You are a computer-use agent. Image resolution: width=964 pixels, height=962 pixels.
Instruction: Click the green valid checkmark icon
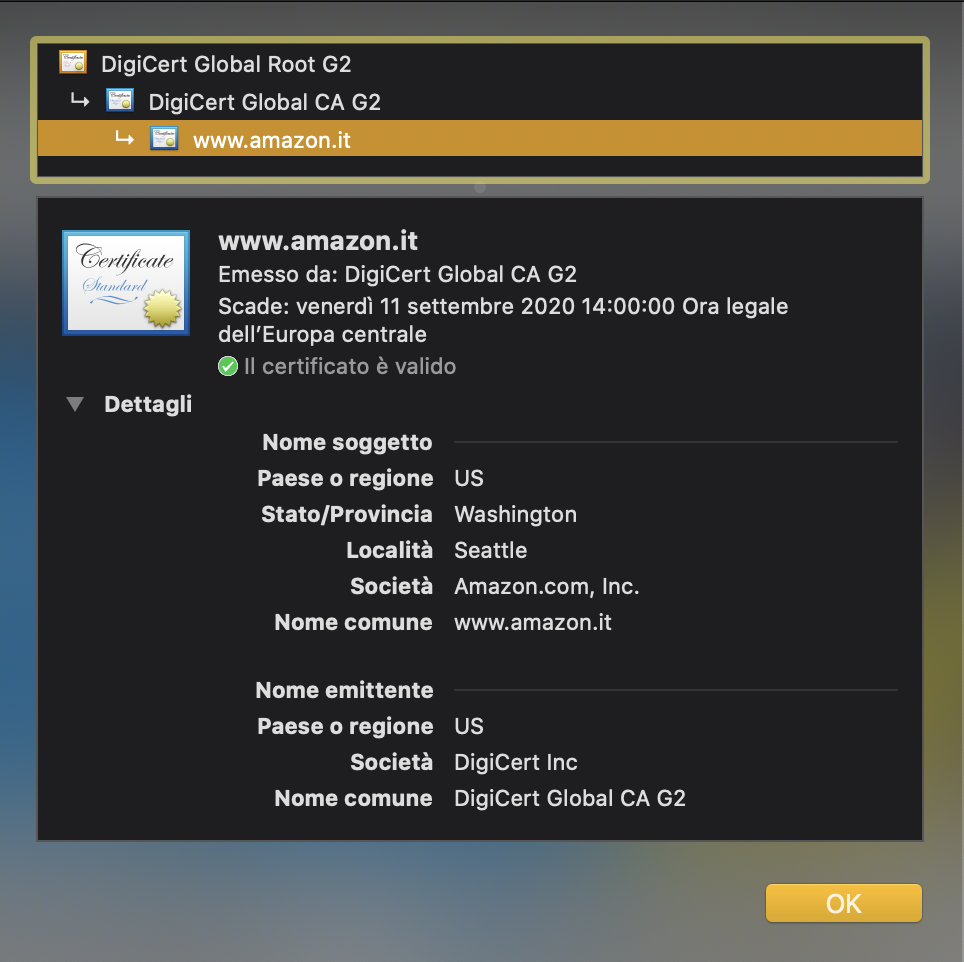227,366
